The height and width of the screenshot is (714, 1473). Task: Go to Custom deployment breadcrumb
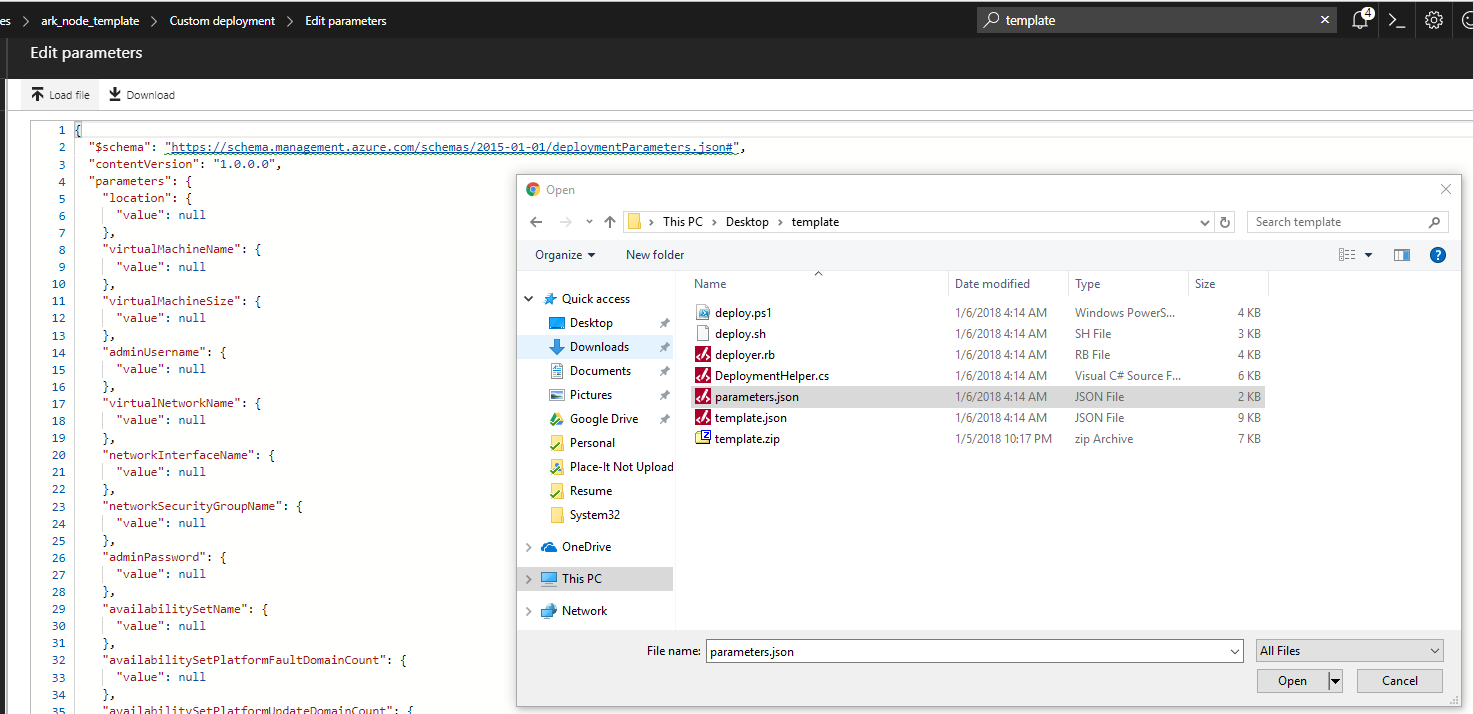tap(222, 21)
